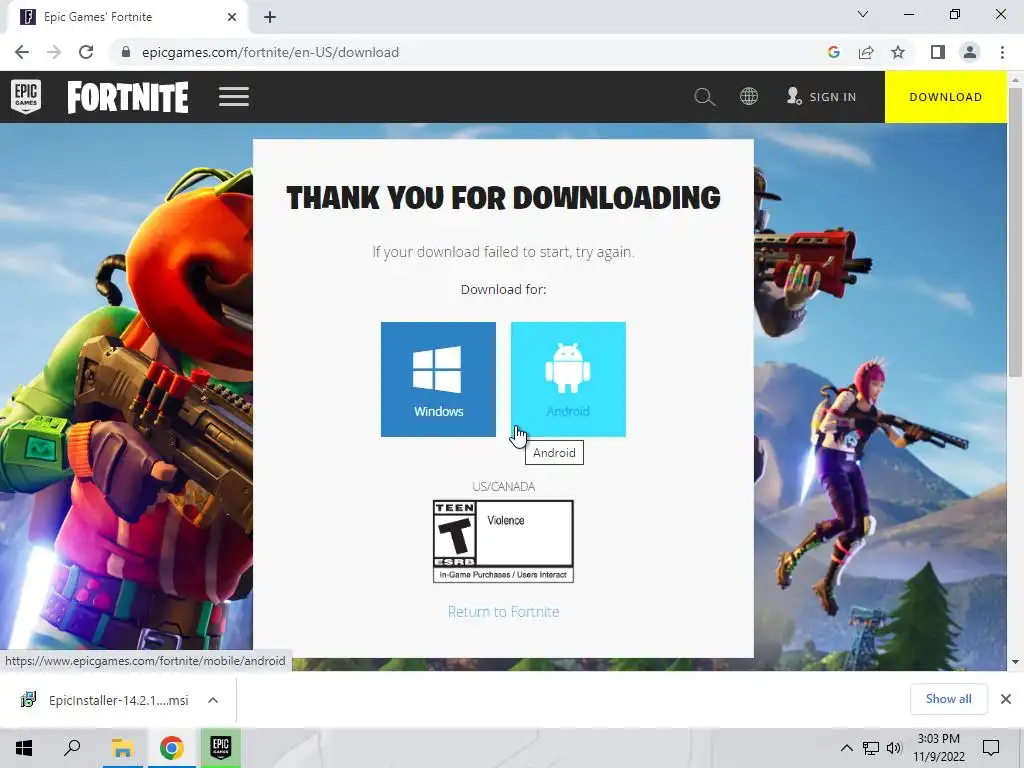Click the Fortnite logo
The height and width of the screenshot is (768, 1024).
tap(128, 97)
